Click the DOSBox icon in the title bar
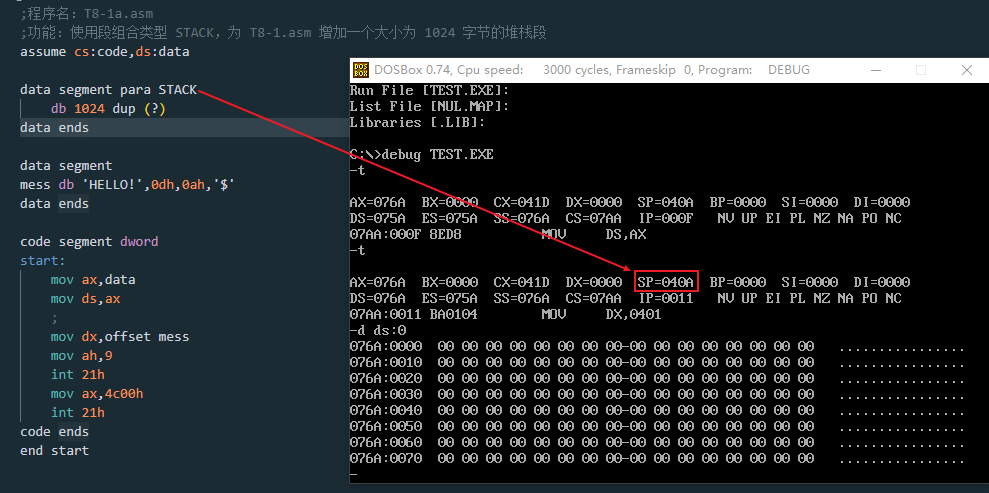The width and height of the screenshot is (989, 493). 361,70
